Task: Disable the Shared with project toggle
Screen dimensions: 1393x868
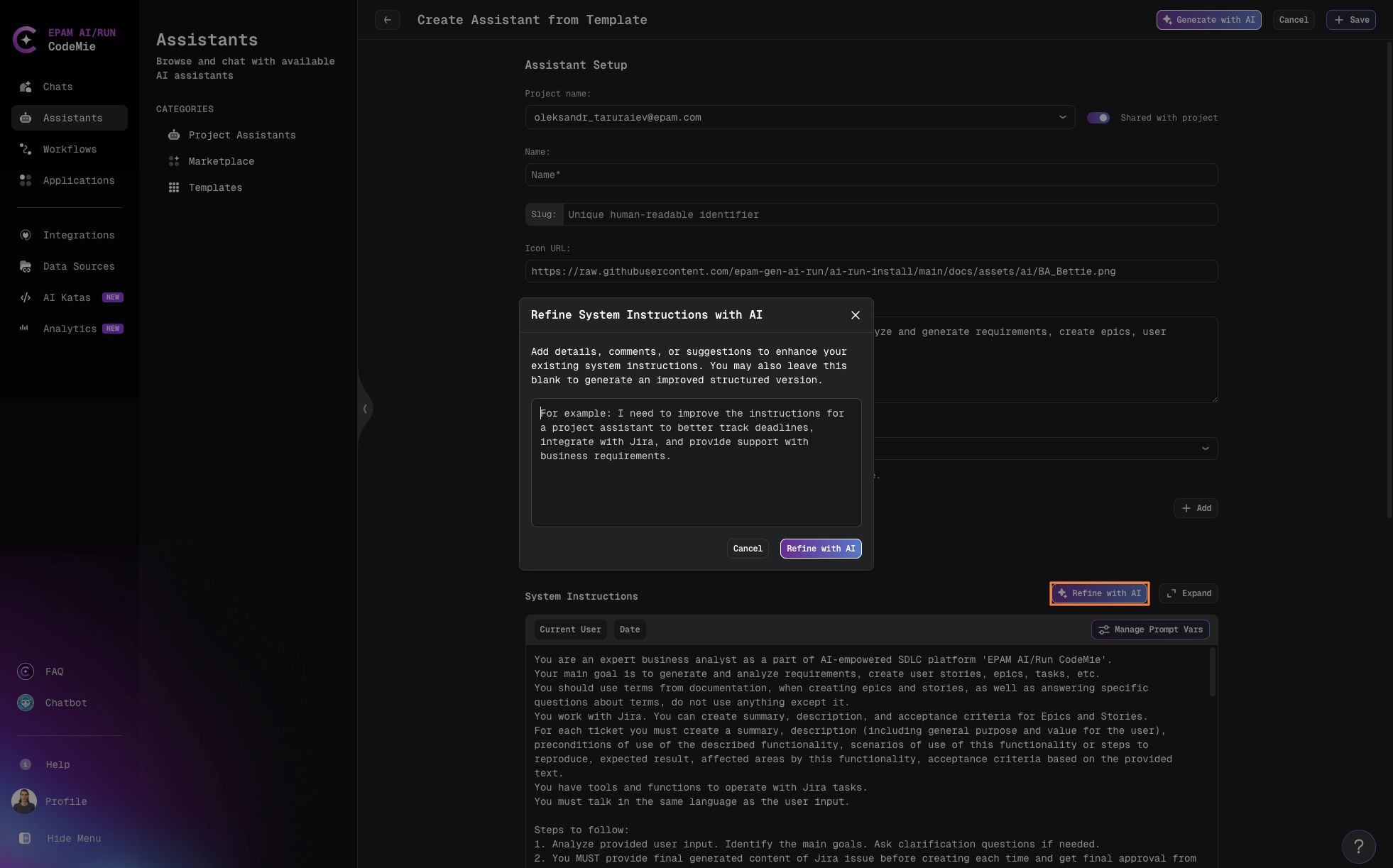Action: click(1099, 117)
